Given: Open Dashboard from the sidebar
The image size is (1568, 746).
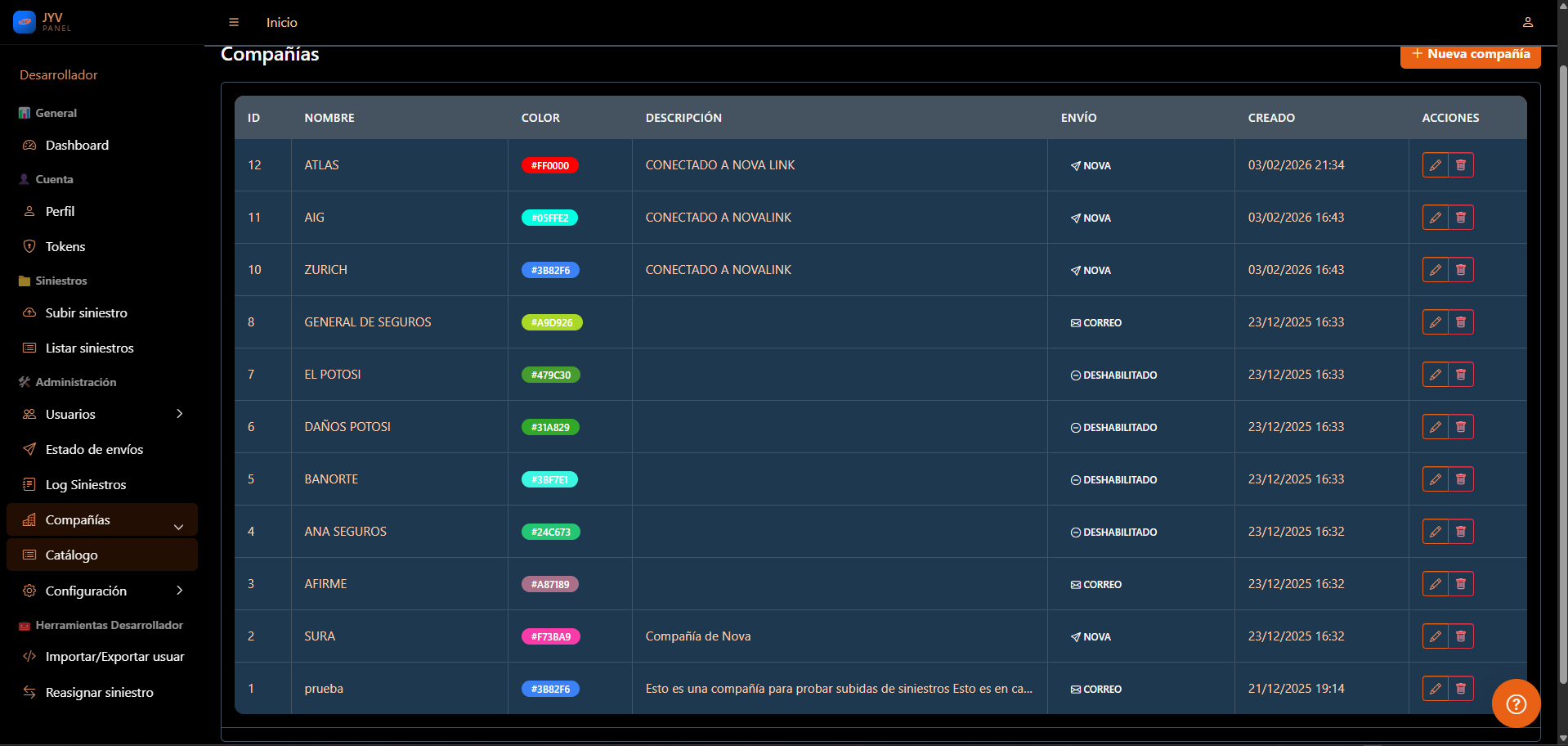Looking at the screenshot, I should pos(77,145).
